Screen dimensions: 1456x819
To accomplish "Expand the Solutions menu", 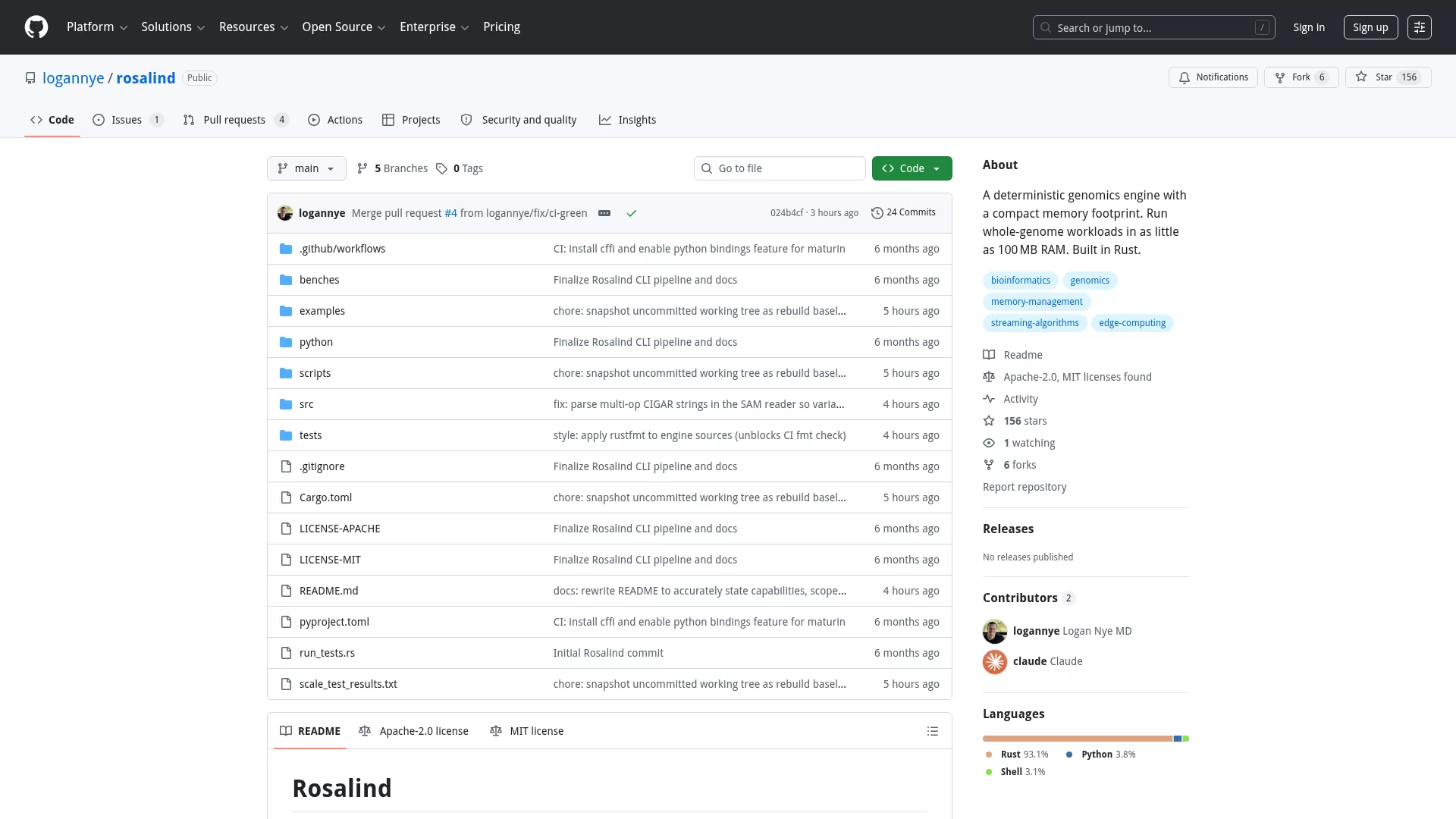I will click(x=173, y=27).
